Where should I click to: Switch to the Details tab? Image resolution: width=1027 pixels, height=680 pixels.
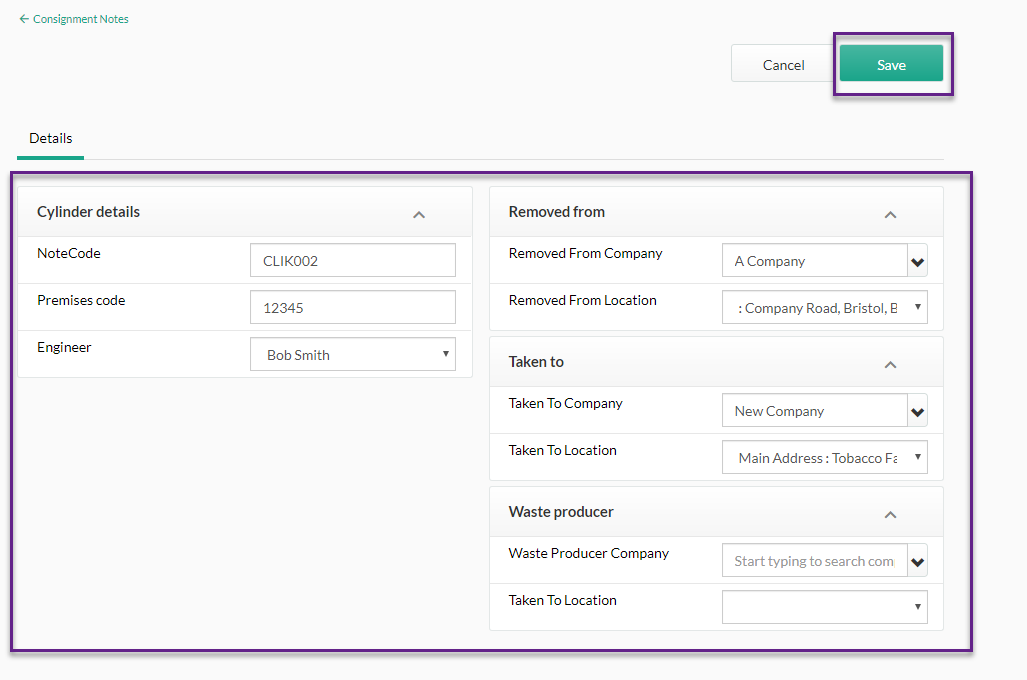(x=50, y=138)
